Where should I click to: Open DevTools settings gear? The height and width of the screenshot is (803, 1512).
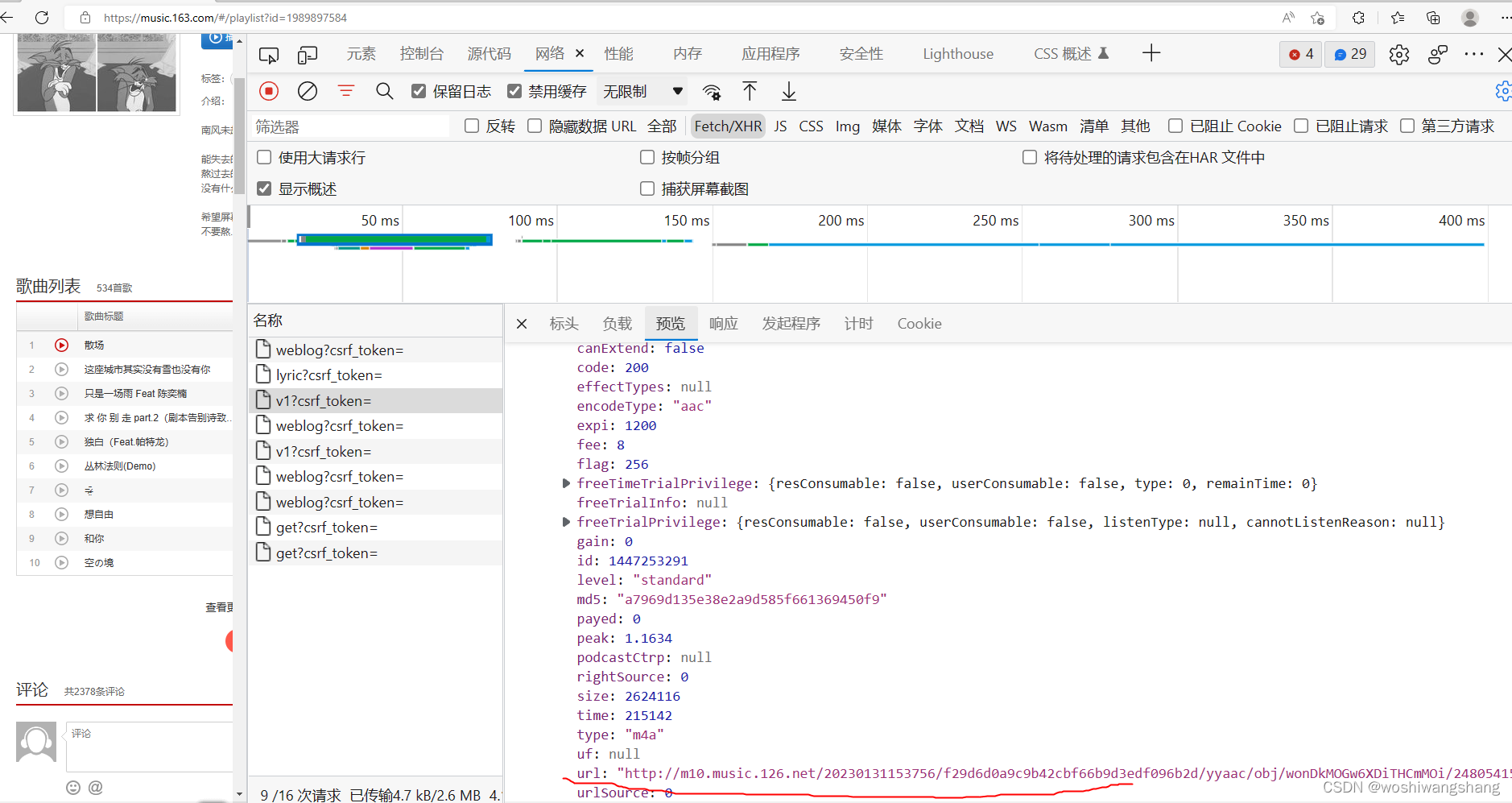1399,54
